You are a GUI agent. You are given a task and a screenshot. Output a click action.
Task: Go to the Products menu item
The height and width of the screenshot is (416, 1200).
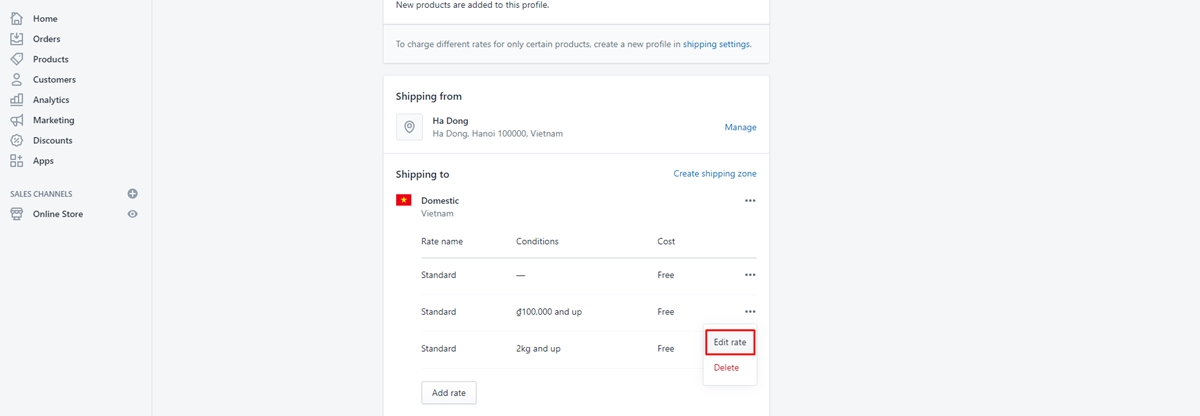(x=51, y=59)
